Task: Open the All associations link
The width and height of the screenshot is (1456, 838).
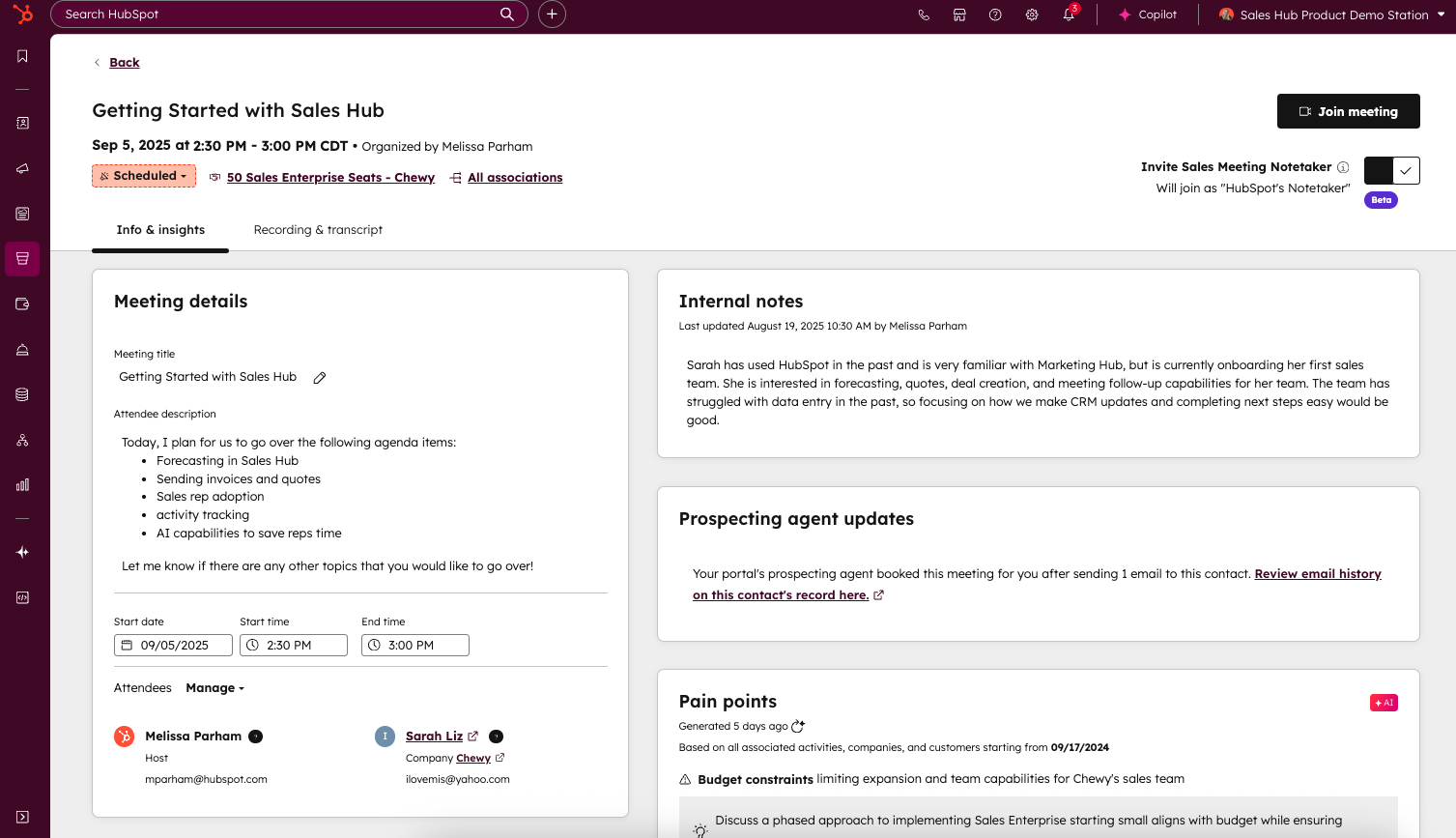Action: coord(515,177)
